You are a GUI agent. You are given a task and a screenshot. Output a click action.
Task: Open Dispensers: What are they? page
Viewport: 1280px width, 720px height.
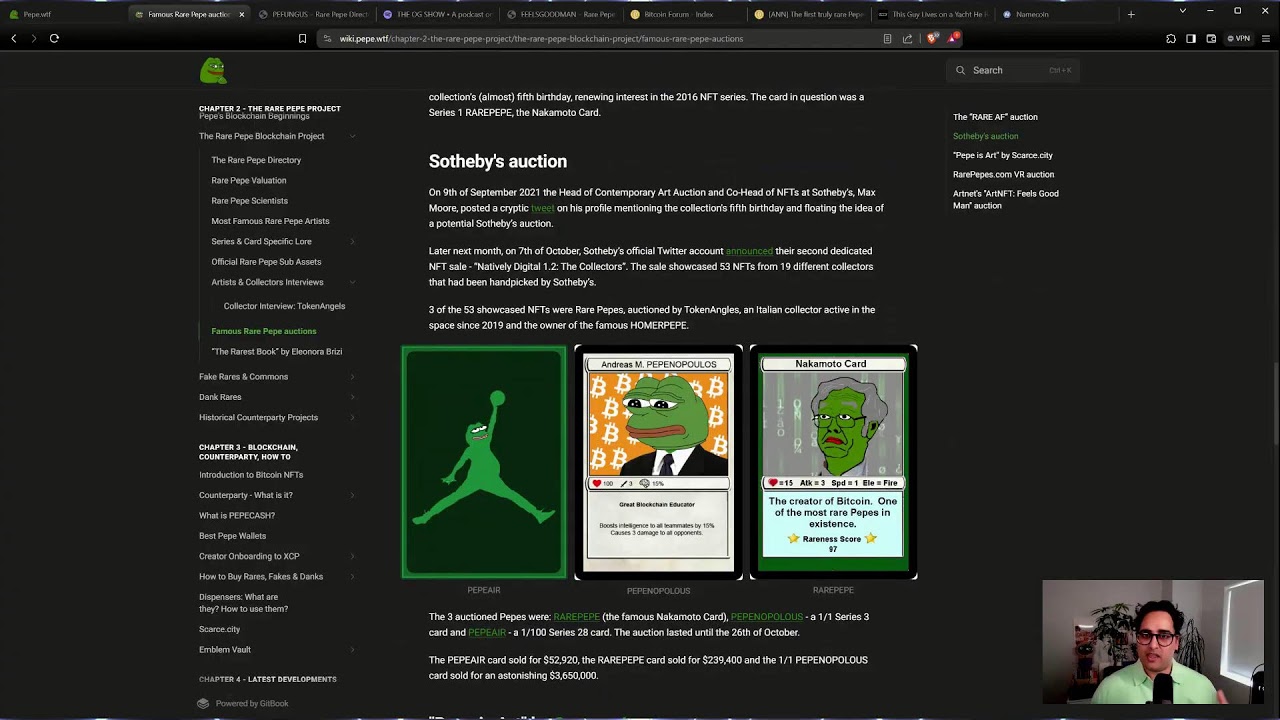[243, 603]
